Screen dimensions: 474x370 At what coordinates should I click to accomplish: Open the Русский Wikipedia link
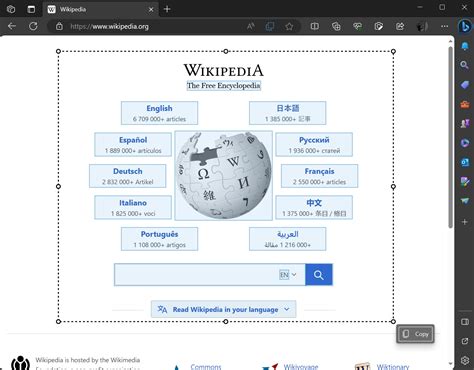(x=314, y=145)
